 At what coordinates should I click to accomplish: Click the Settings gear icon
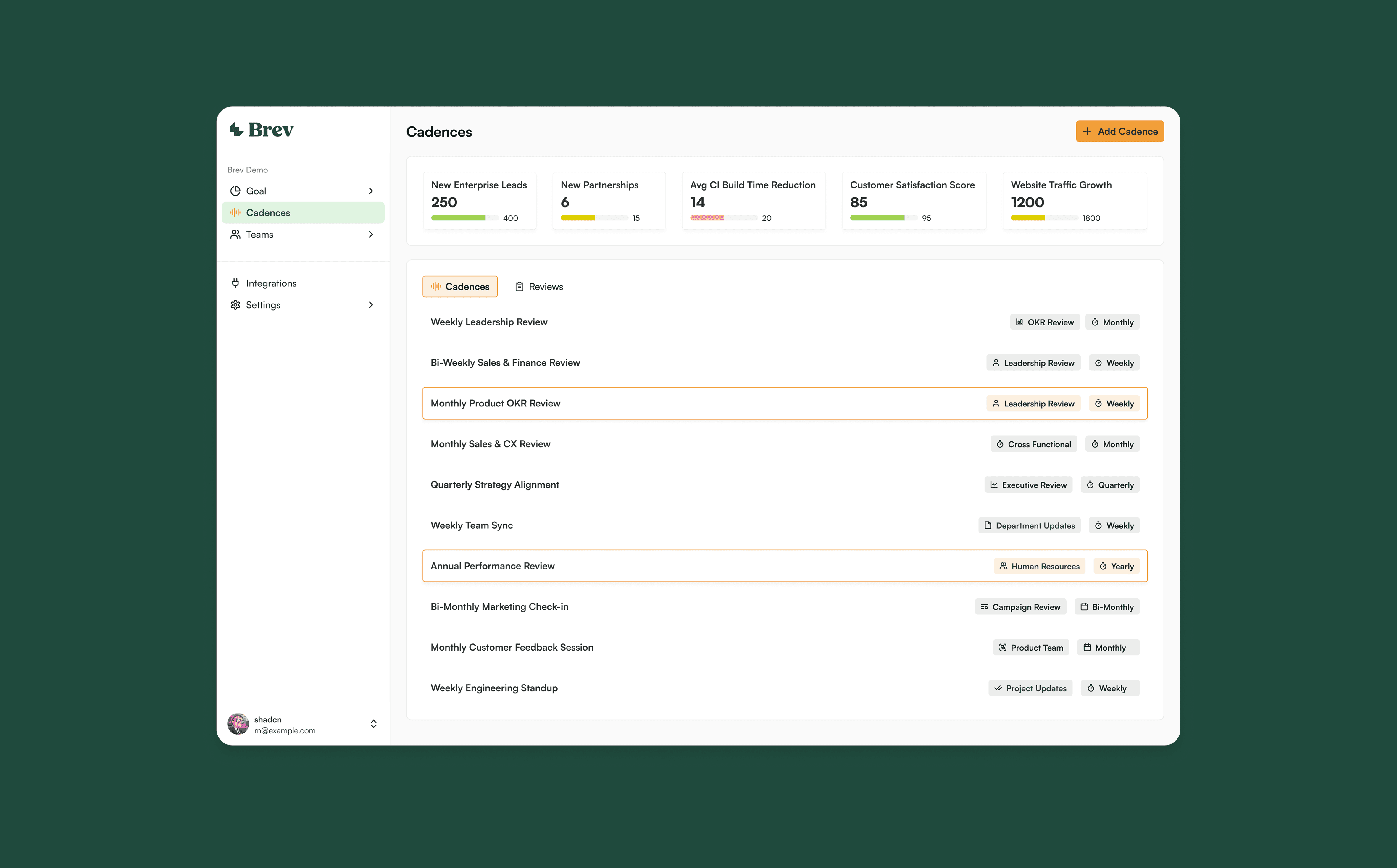point(235,305)
